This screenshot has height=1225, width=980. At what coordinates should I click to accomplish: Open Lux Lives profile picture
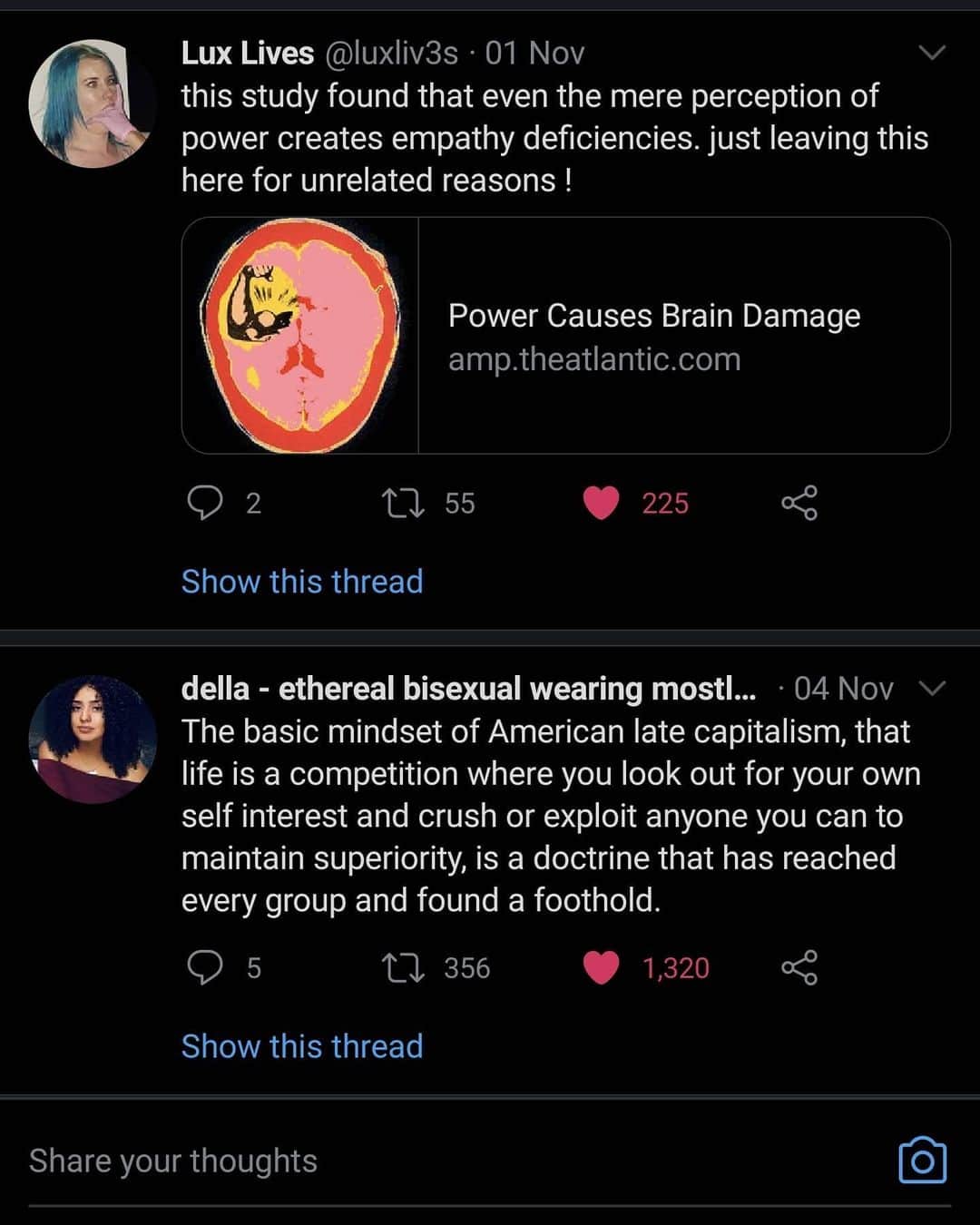click(92, 103)
